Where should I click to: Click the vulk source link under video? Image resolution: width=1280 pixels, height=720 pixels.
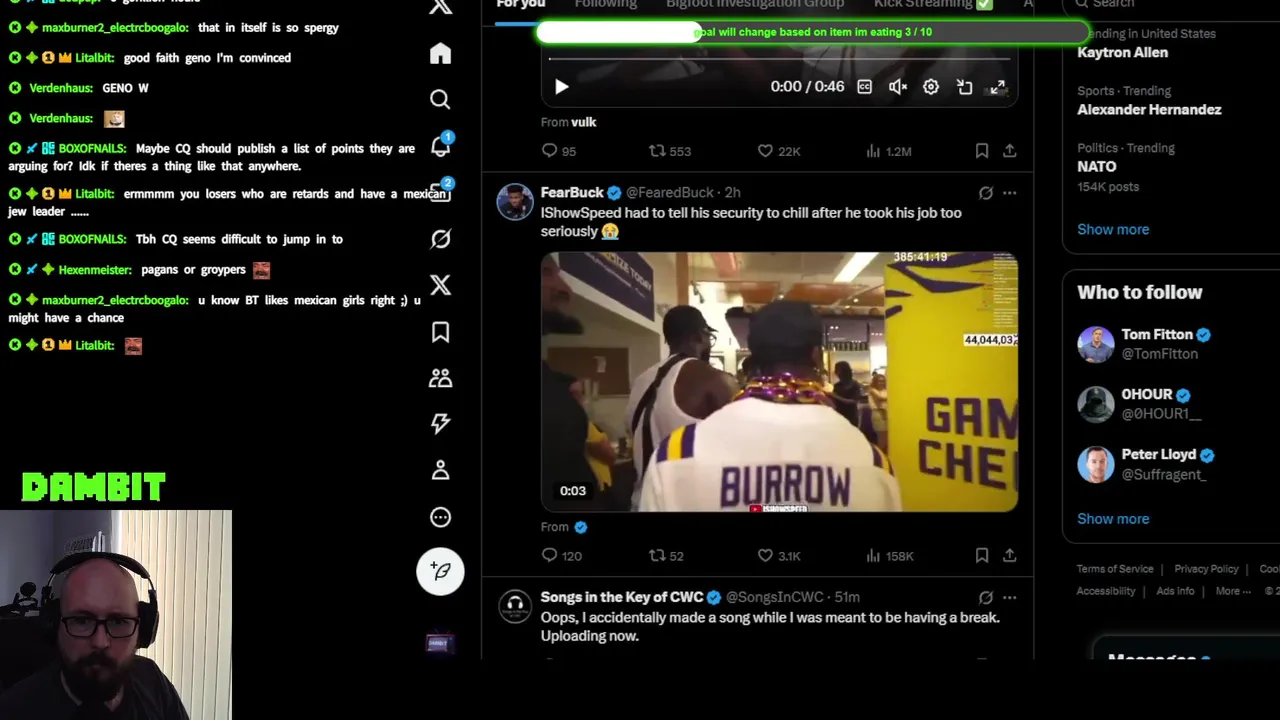pos(583,122)
